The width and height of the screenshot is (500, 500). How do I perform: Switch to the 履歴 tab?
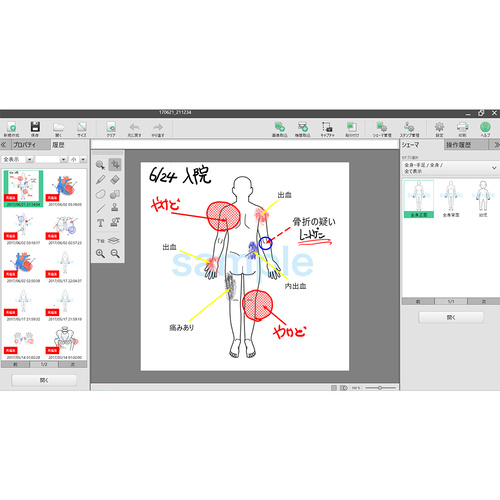click(x=58, y=145)
